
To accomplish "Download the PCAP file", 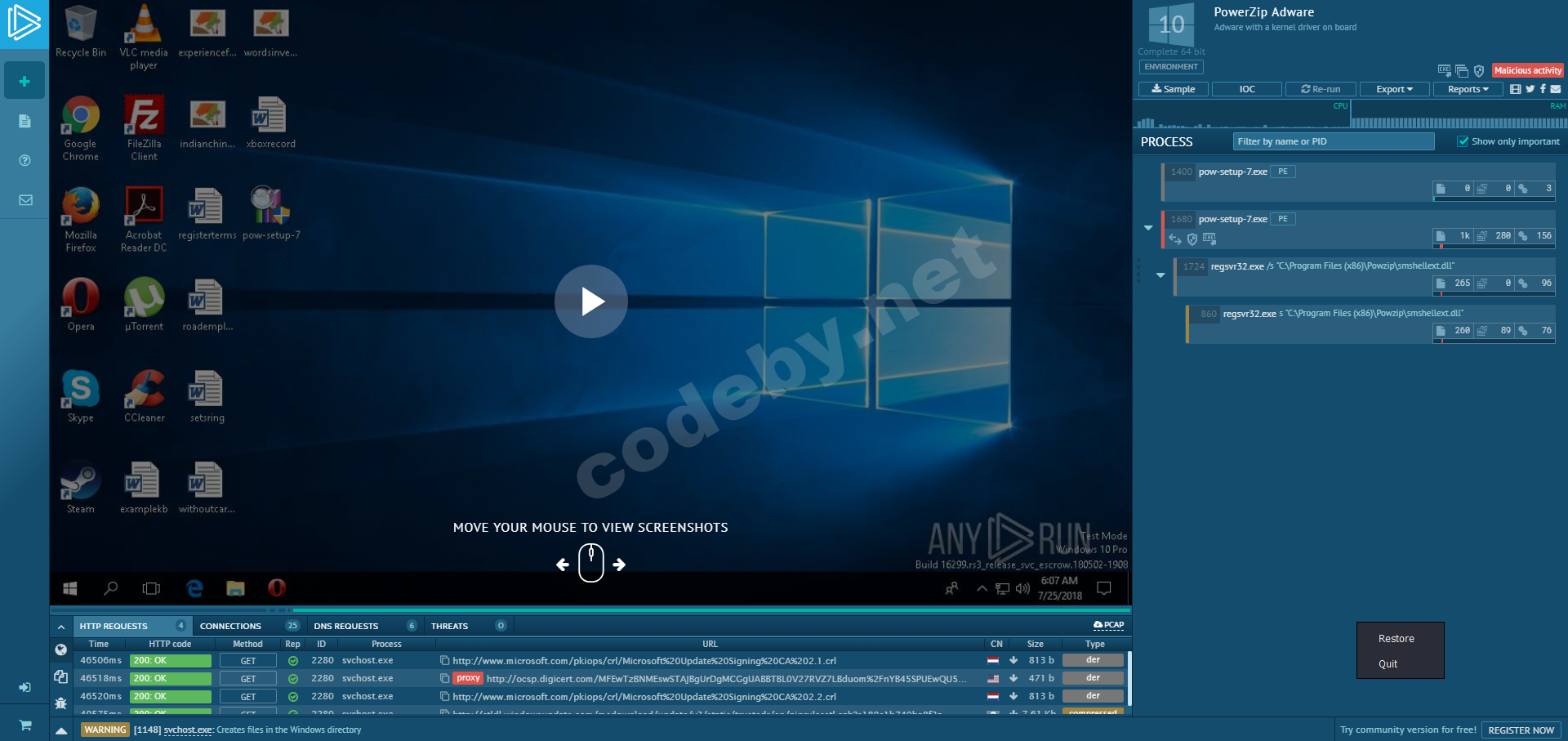I will point(1108,625).
